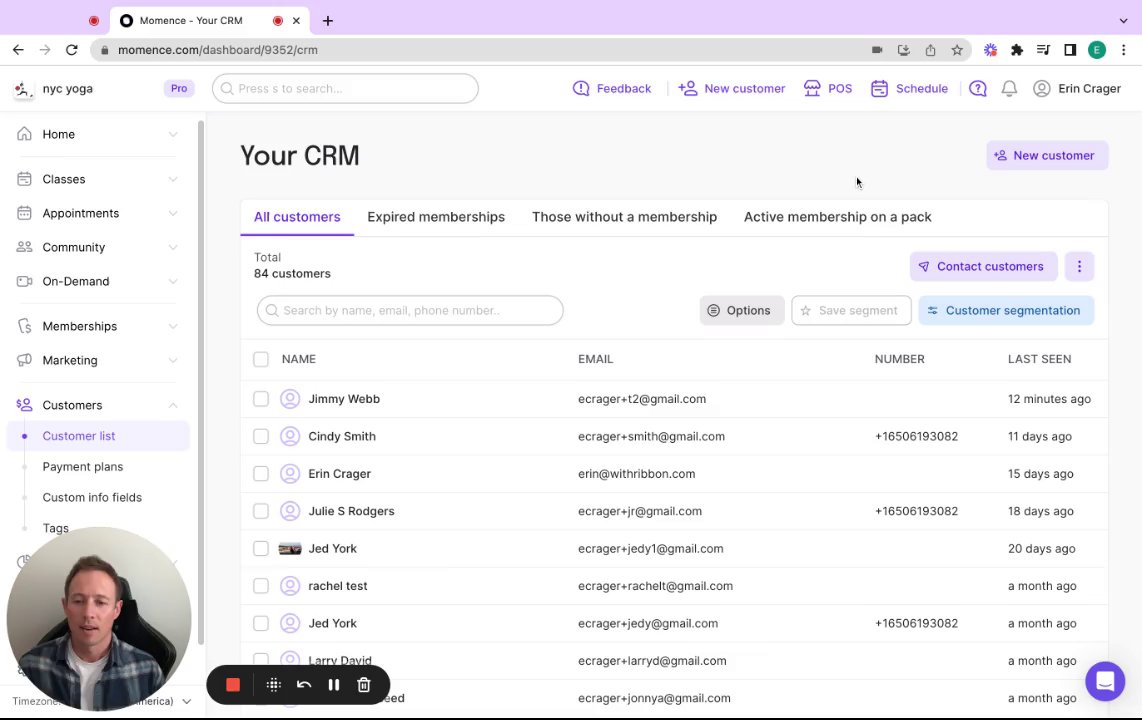The height and width of the screenshot is (720, 1142).
Task: Pause the recording
Action: [334, 684]
